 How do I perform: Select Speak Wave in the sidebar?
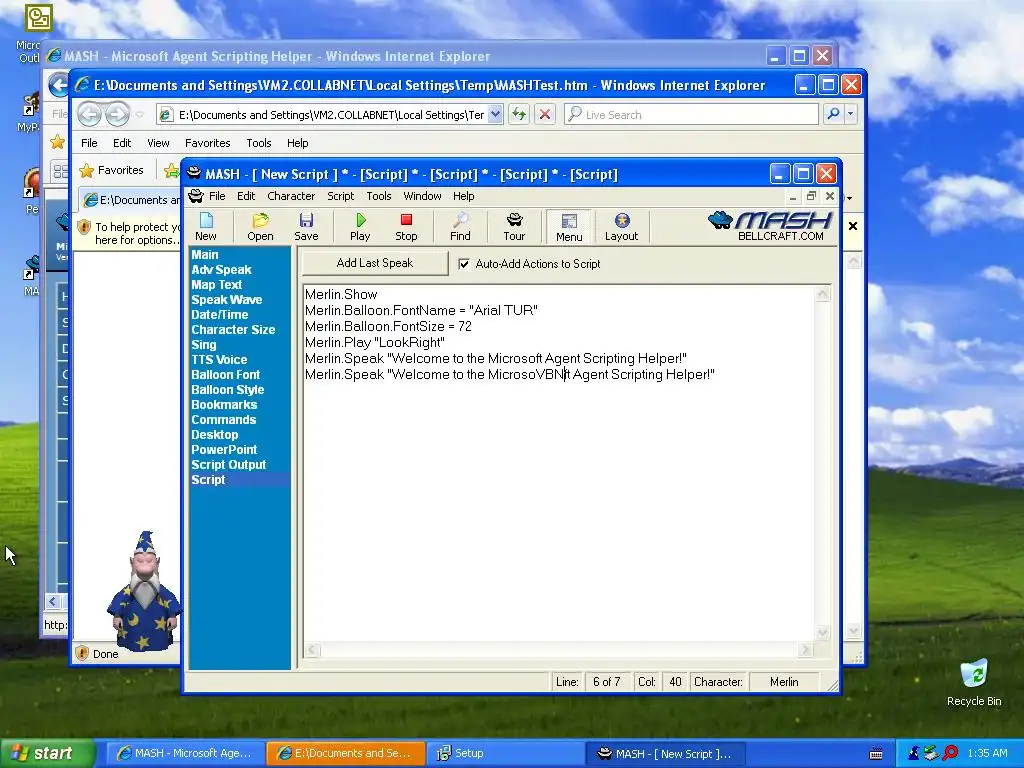click(x=226, y=300)
